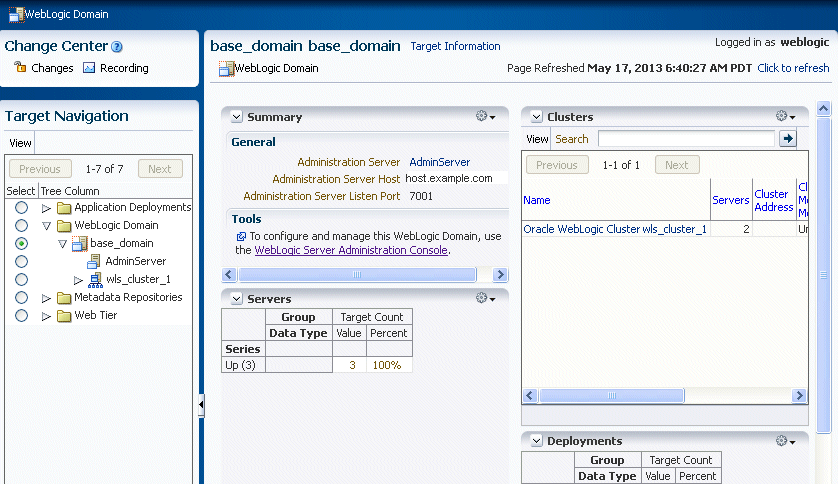The width and height of the screenshot is (838, 484).
Task: Sort by Cluster Address column
Action: pyautogui.click(x=774, y=200)
